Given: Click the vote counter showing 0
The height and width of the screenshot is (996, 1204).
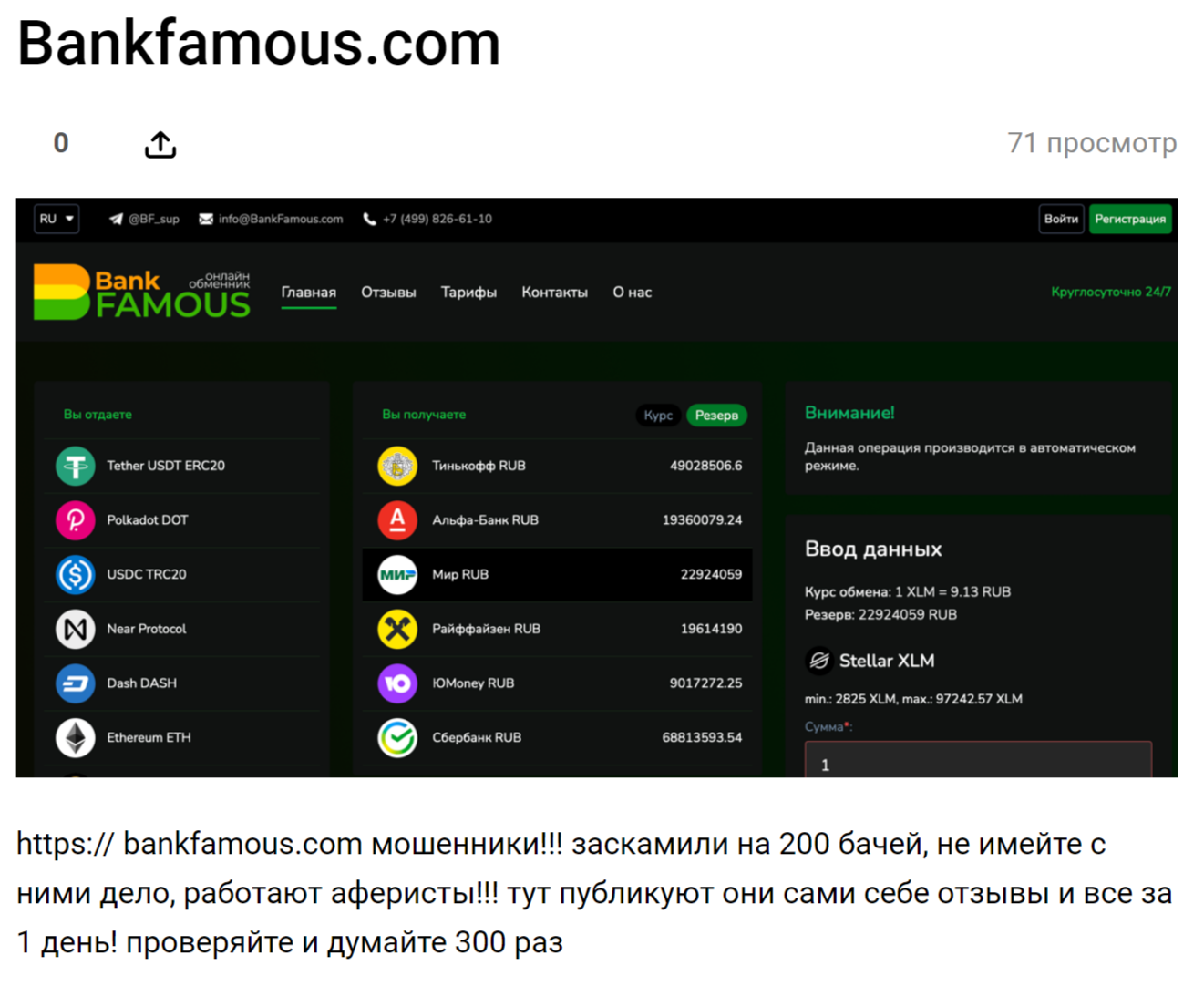Looking at the screenshot, I should coord(61,143).
